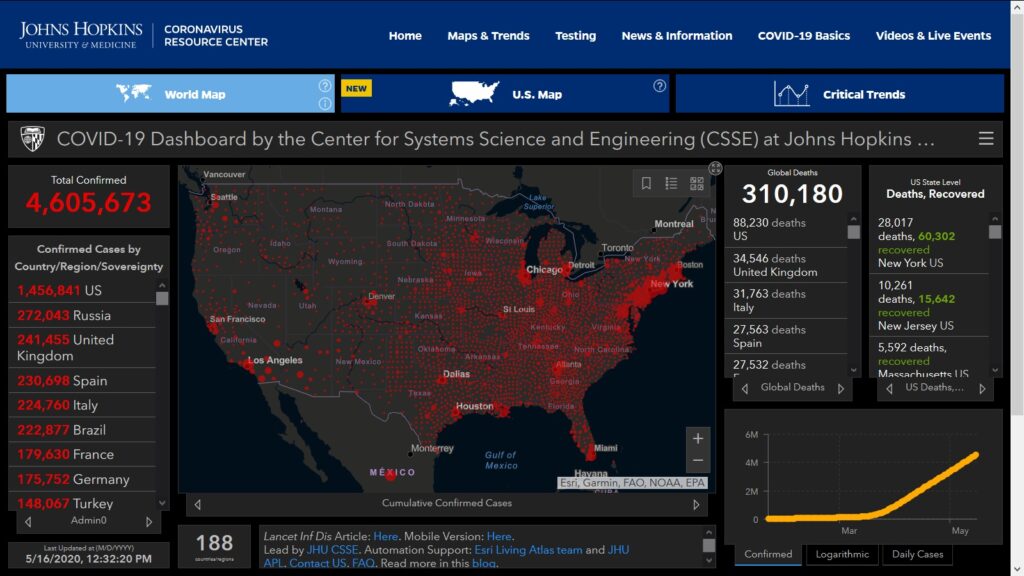
Task: Click left arrow beside Global Deaths label
Action: (x=744, y=389)
